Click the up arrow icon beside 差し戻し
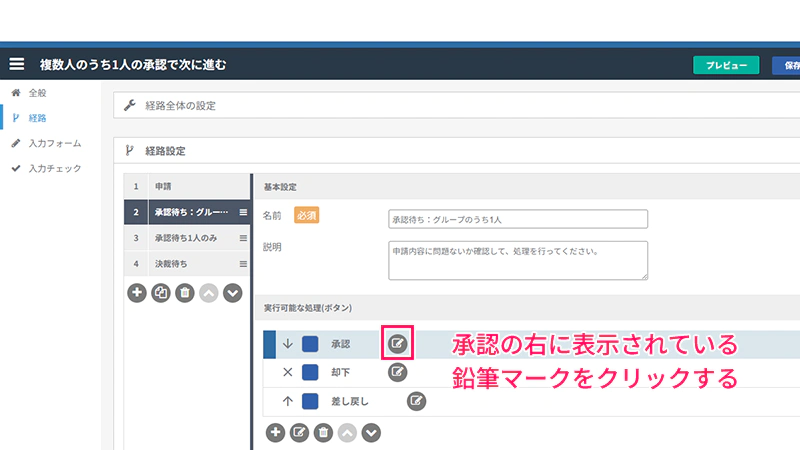The image size is (800, 450). pyautogui.click(x=288, y=402)
